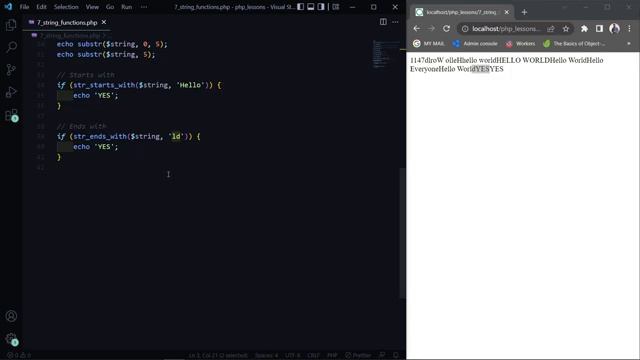
Task: Click the highlighted YES text in the page
Action: tap(482, 69)
